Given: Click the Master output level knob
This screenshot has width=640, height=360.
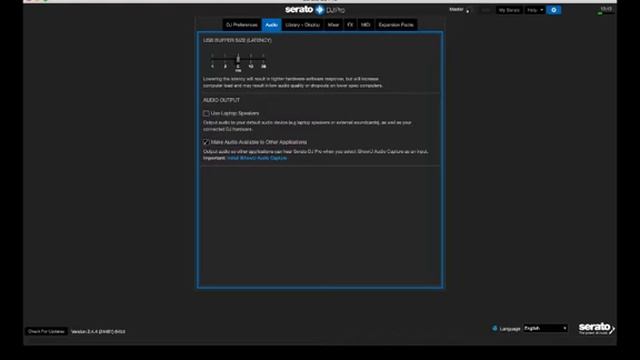Looking at the screenshot, I should coord(467,11).
